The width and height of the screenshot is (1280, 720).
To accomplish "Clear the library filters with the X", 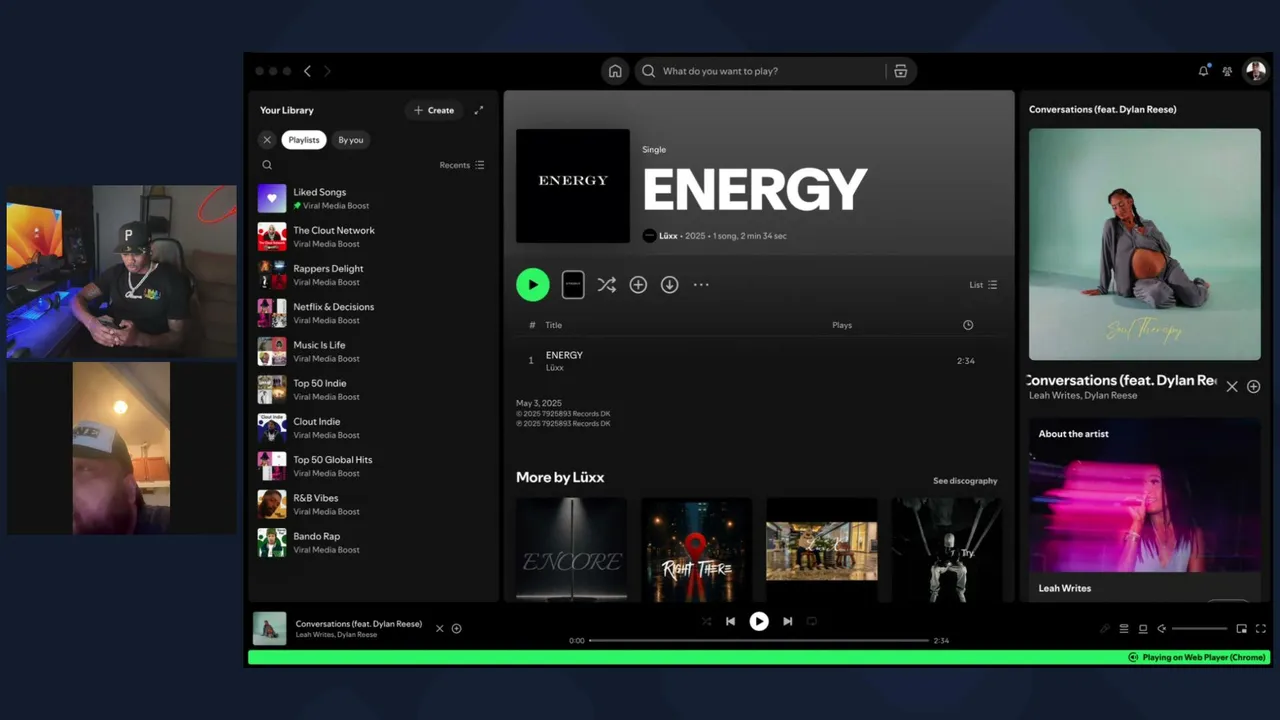I will coord(267,140).
